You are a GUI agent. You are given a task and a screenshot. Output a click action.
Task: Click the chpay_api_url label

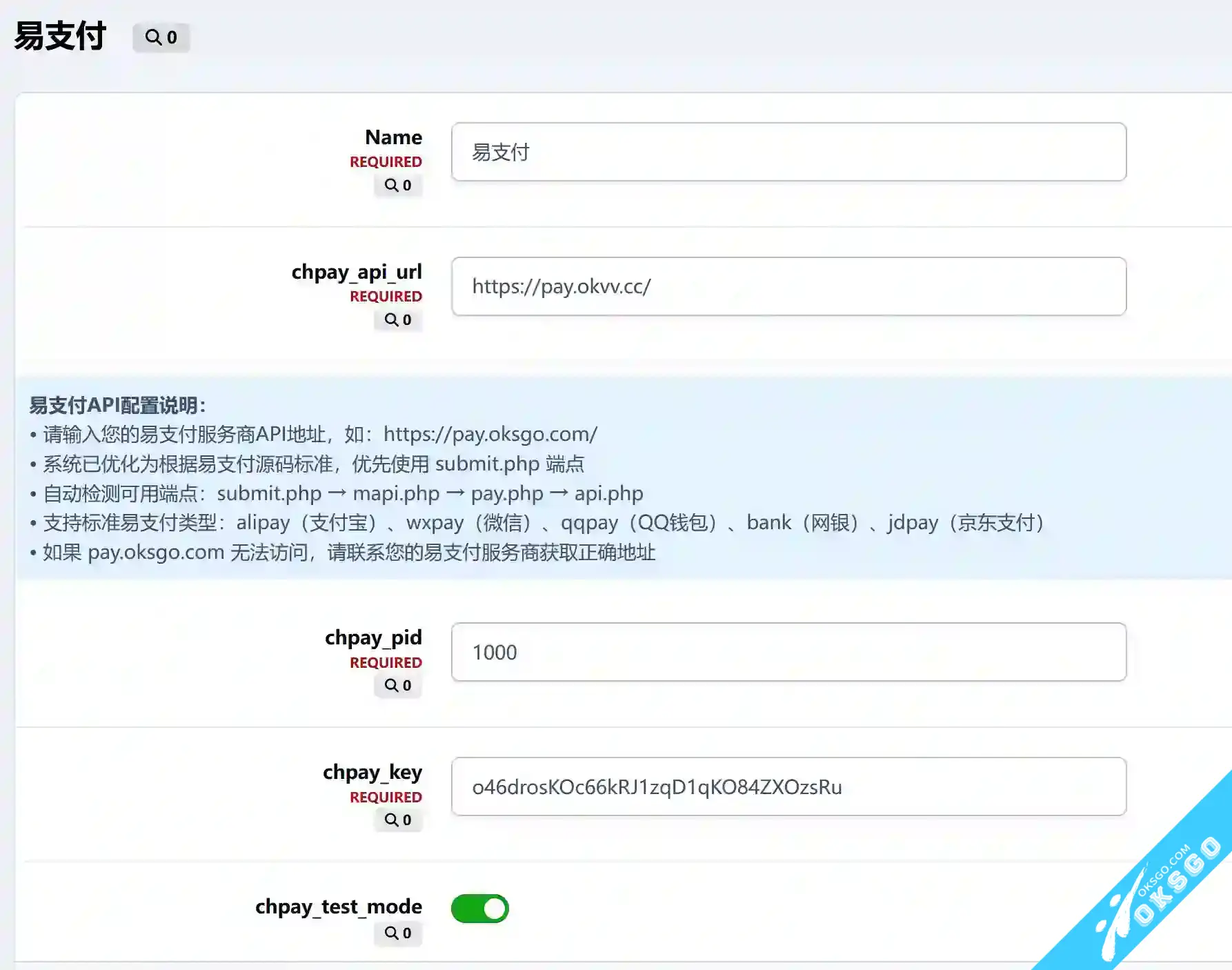tap(357, 273)
